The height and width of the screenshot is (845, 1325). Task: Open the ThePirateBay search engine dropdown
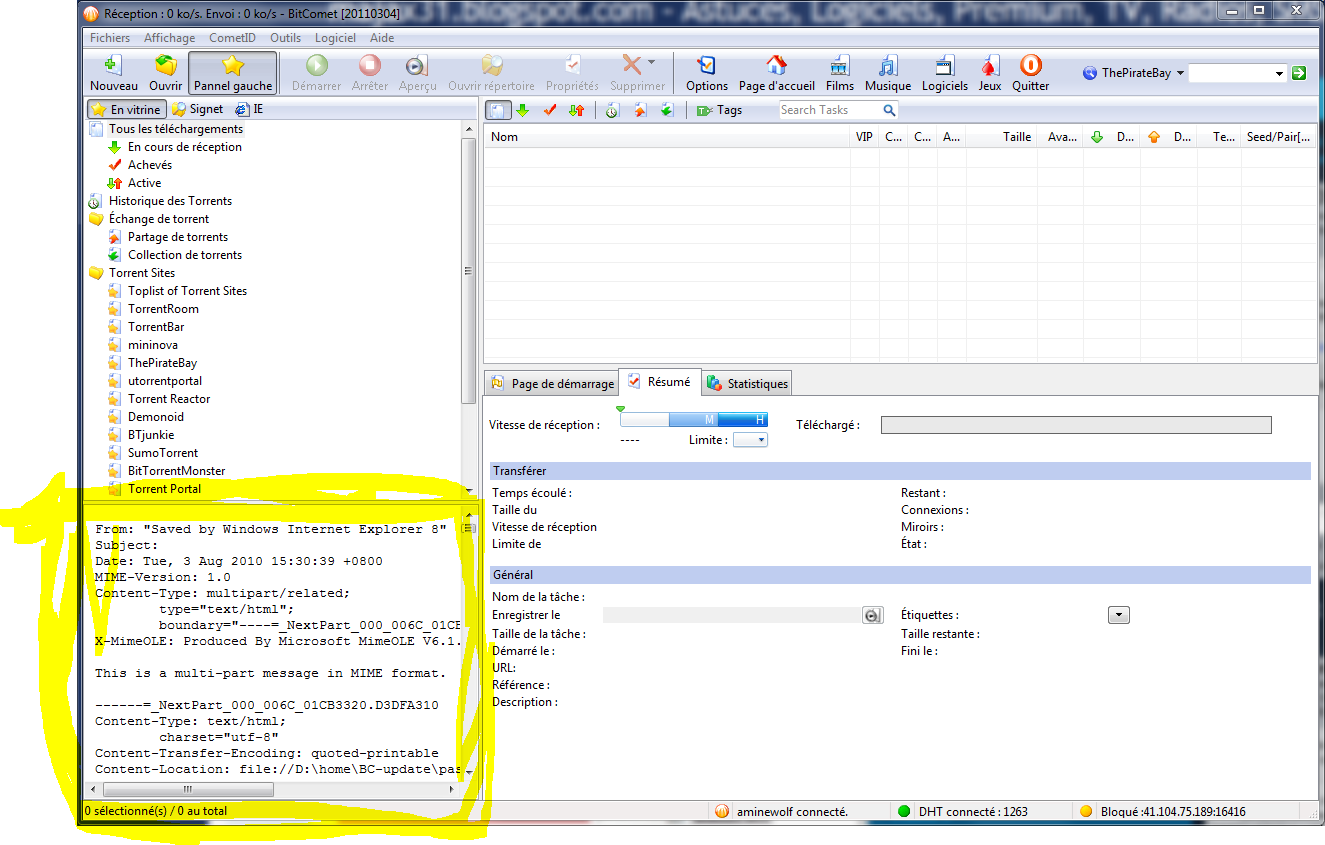click(x=1134, y=73)
